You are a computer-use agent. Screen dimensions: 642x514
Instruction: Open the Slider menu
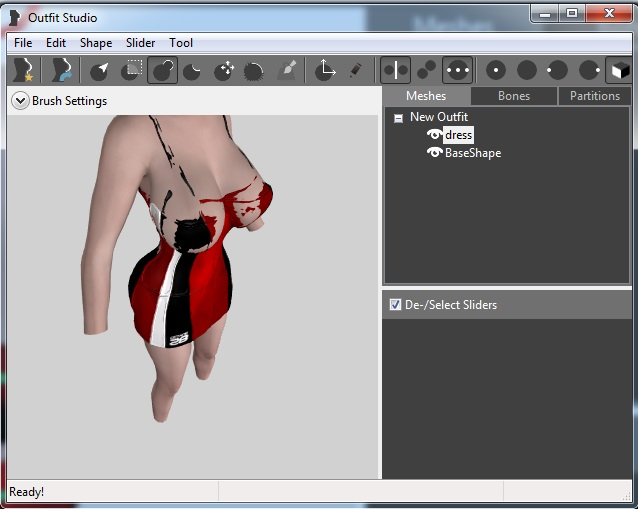140,43
